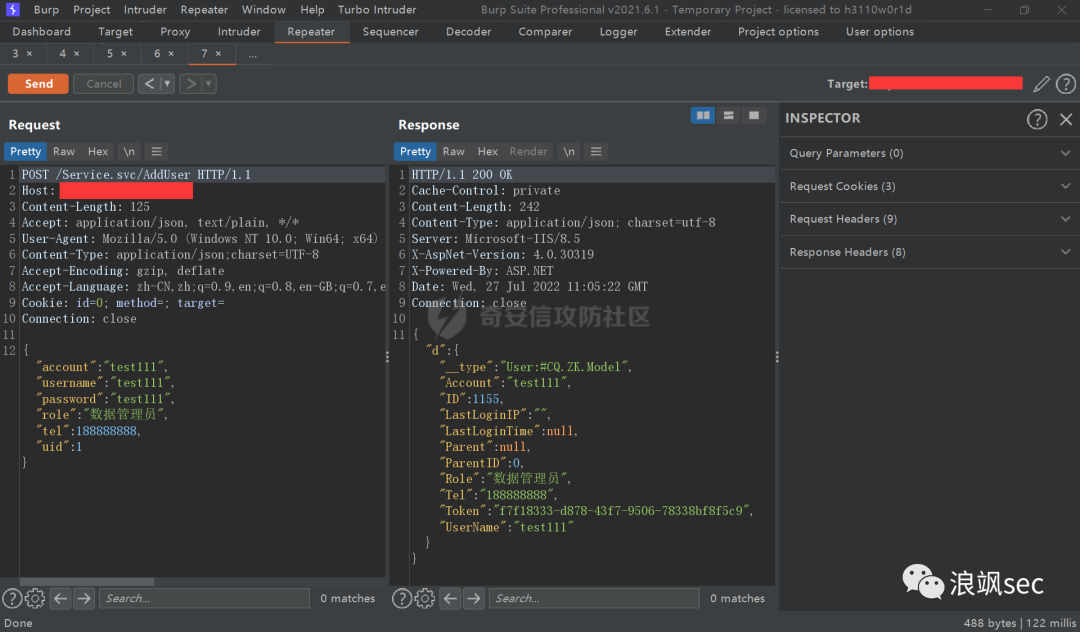This screenshot has width=1080, height=632.
Task: Switch to the Decoder tab
Action: (468, 32)
